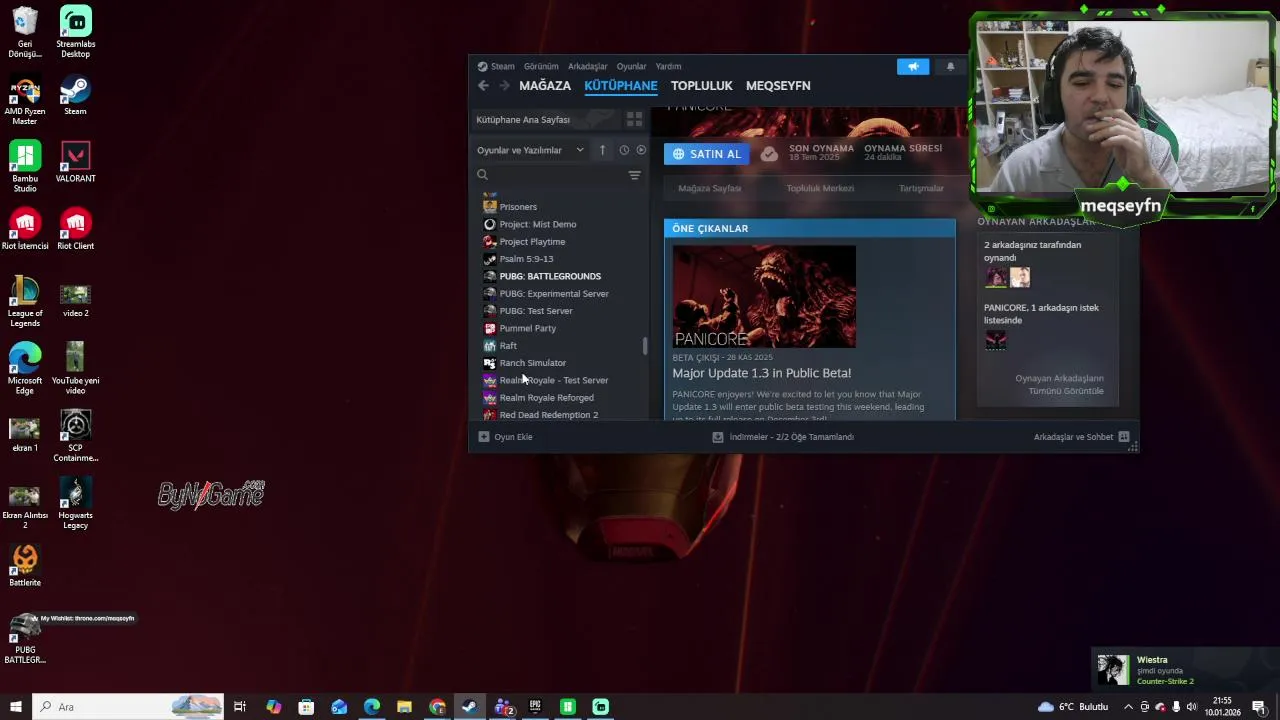Image resolution: width=1280 pixels, height=720 pixels.
Task: Open the Bambu Studio desktop icon
Action: click(25, 167)
